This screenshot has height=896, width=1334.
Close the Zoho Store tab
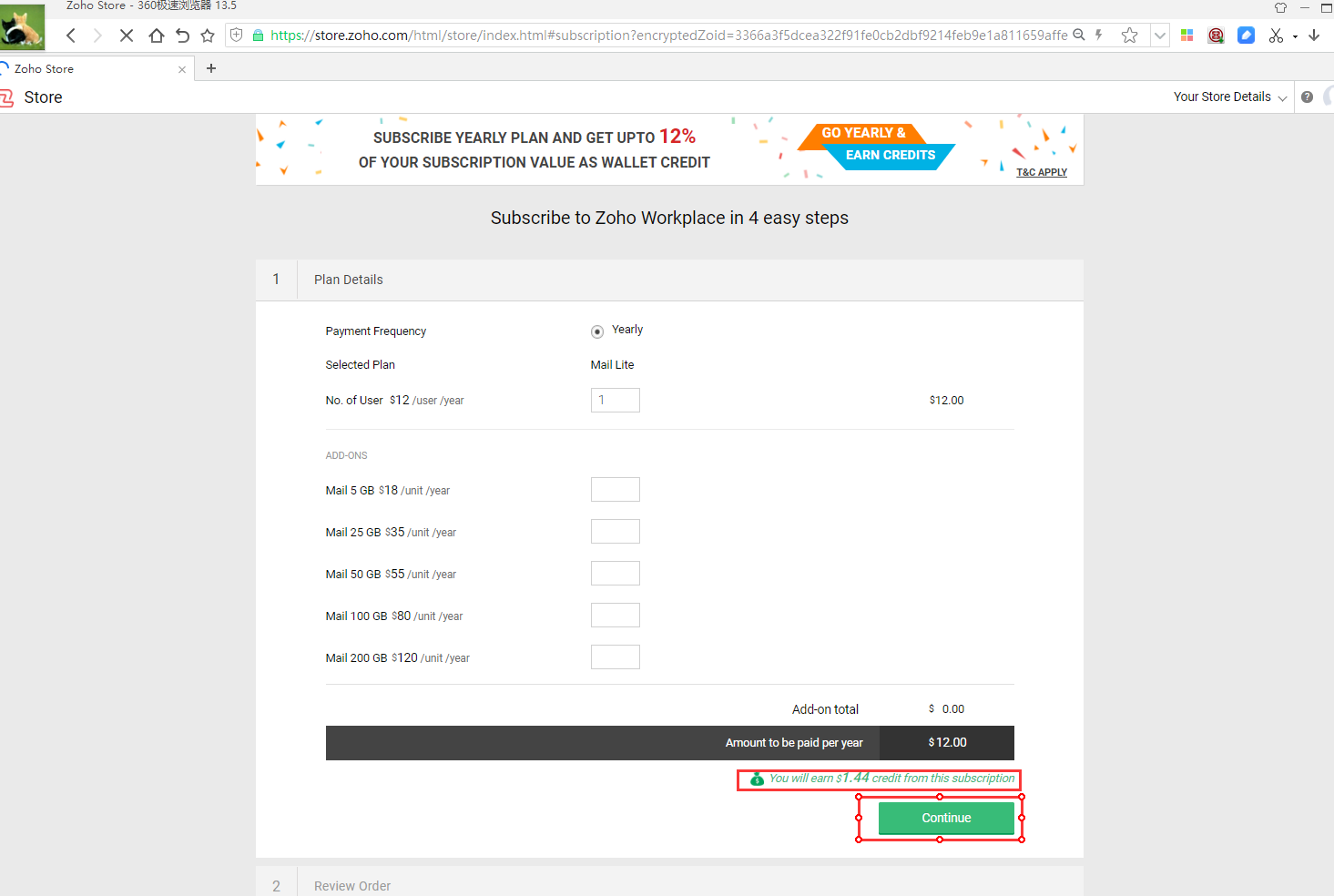(182, 69)
